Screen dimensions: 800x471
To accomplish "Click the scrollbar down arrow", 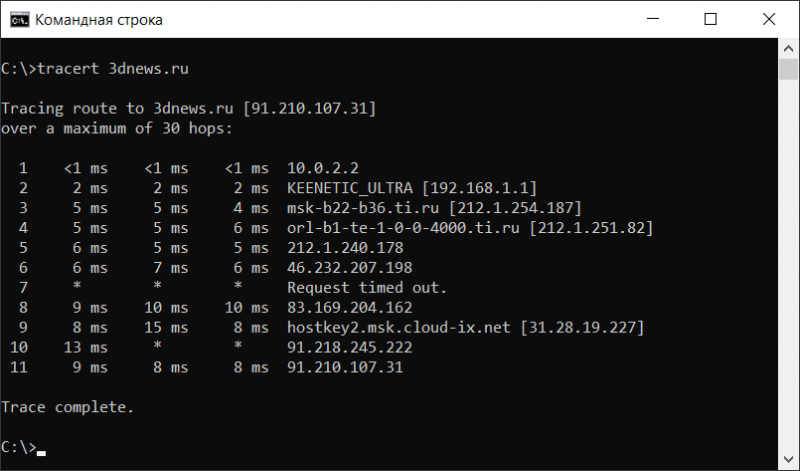I will (788, 459).
